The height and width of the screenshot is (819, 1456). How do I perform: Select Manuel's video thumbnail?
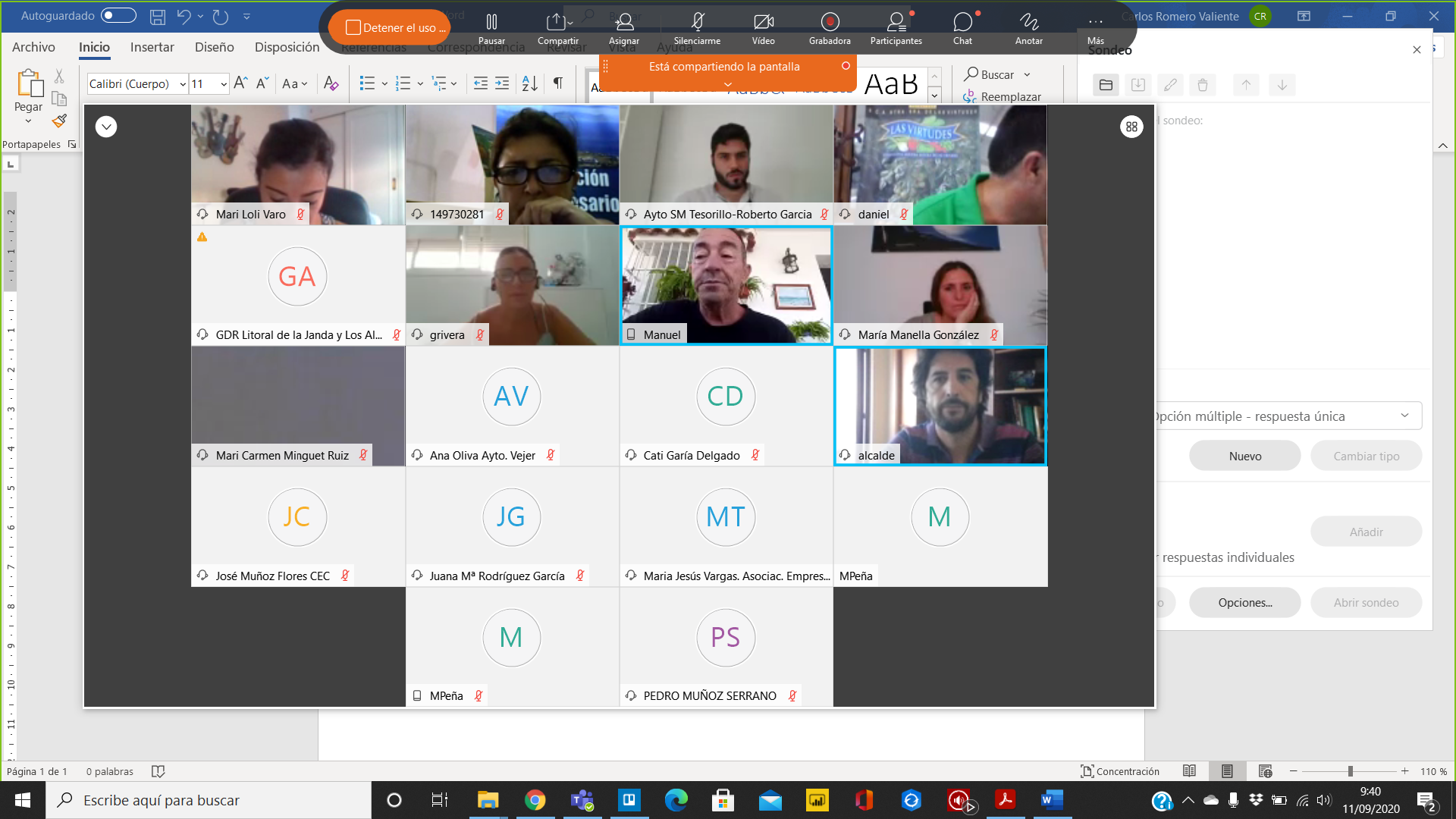click(726, 285)
